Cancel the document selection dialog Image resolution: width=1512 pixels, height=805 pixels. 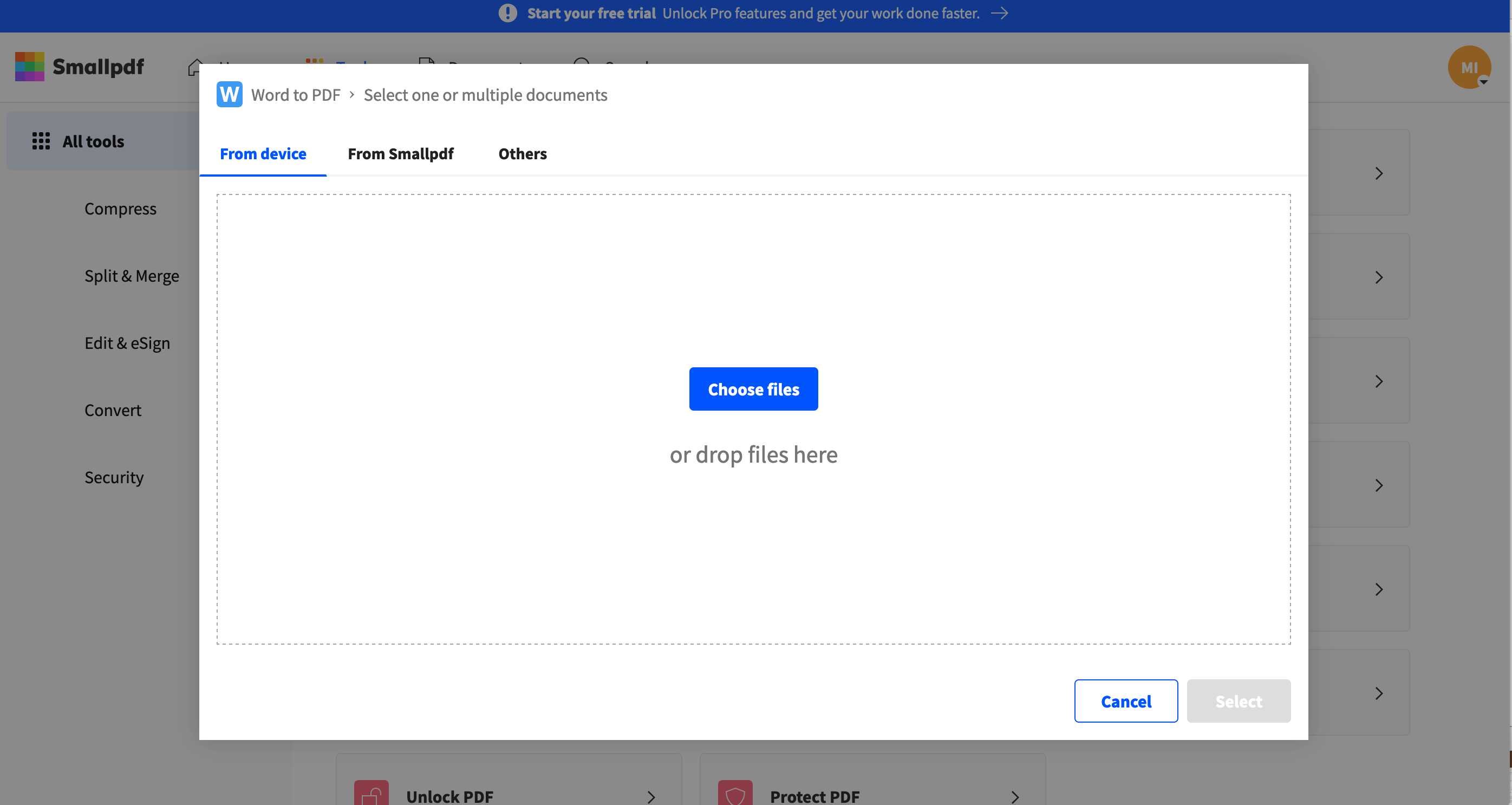pos(1125,700)
